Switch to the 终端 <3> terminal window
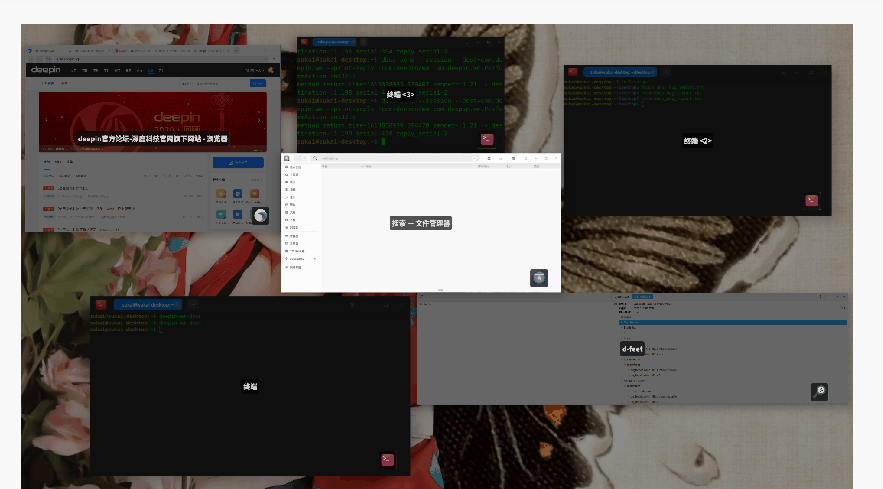This screenshot has height=489, width=883. tap(400, 94)
